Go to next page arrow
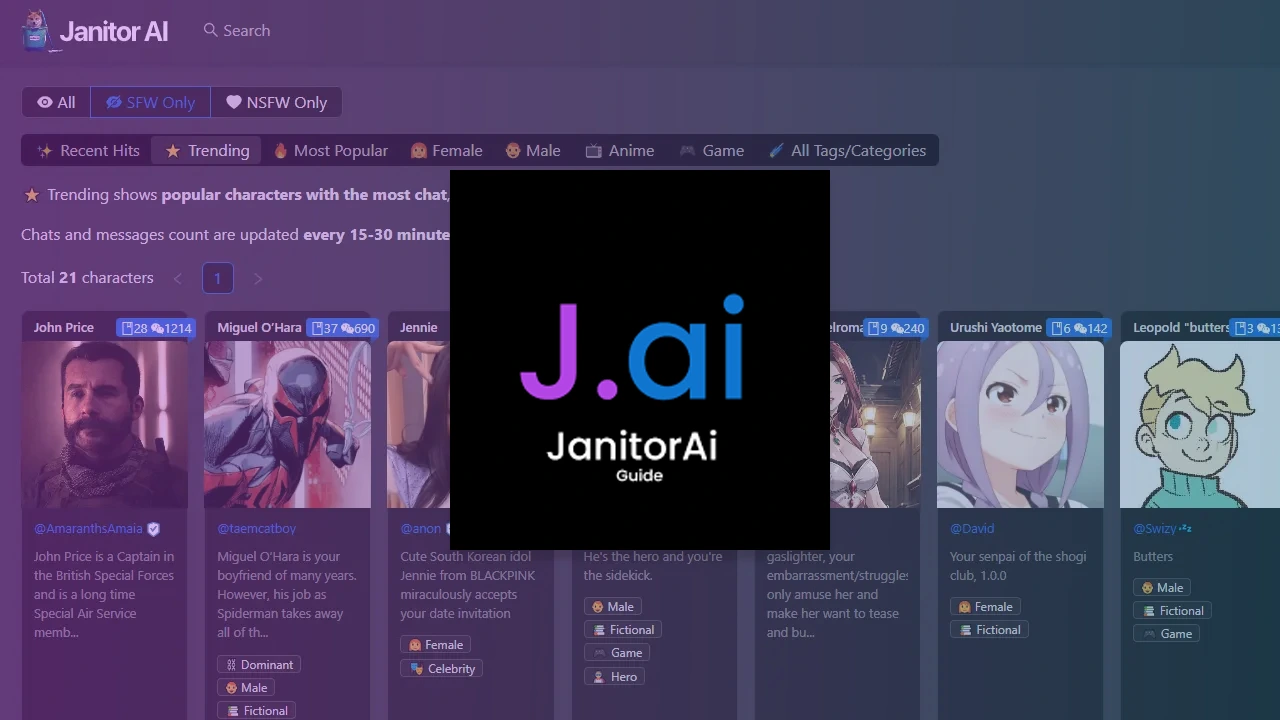Viewport: 1280px width, 720px height. [x=258, y=278]
